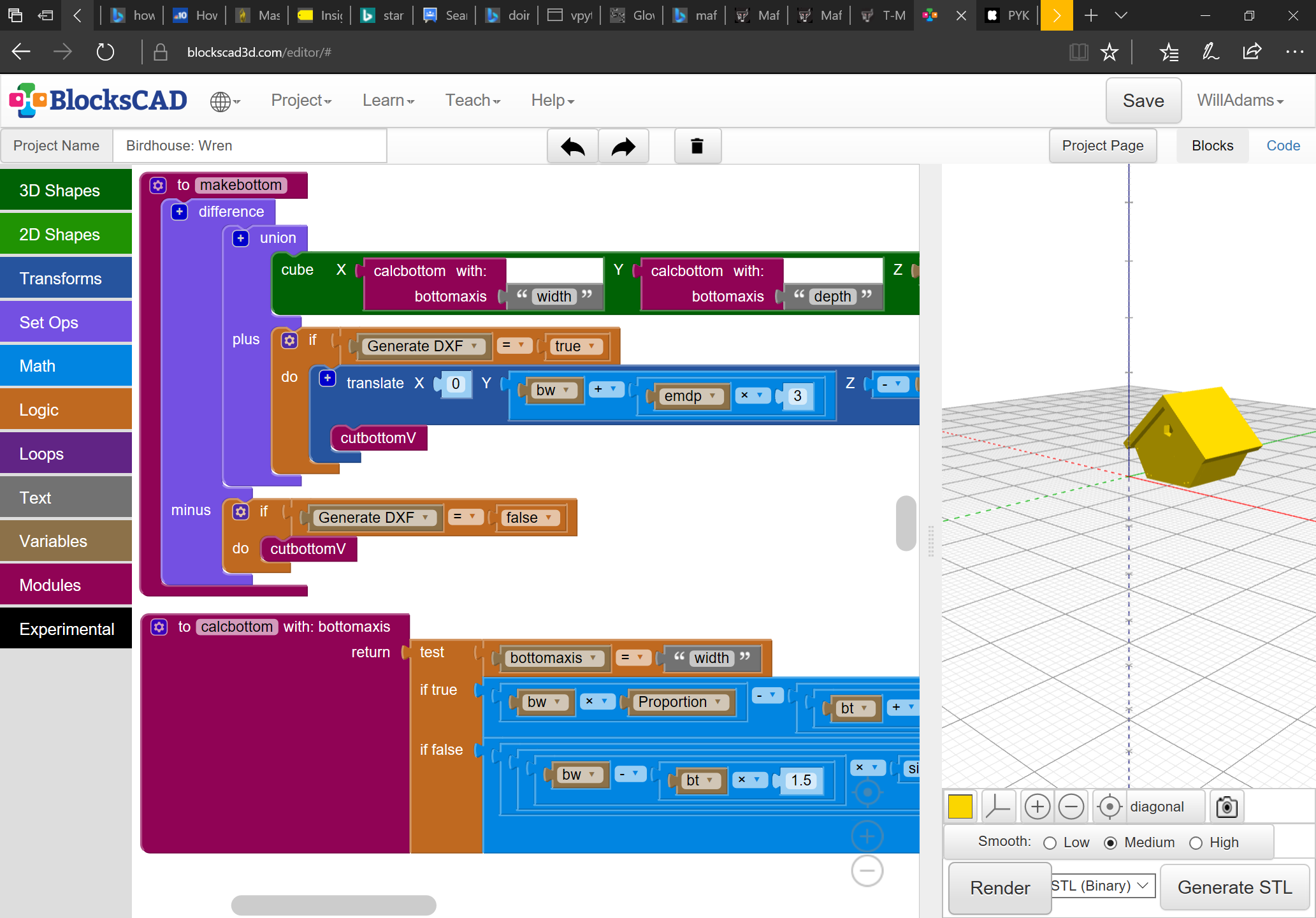Select Medium smoothness

[x=1110, y=843]
